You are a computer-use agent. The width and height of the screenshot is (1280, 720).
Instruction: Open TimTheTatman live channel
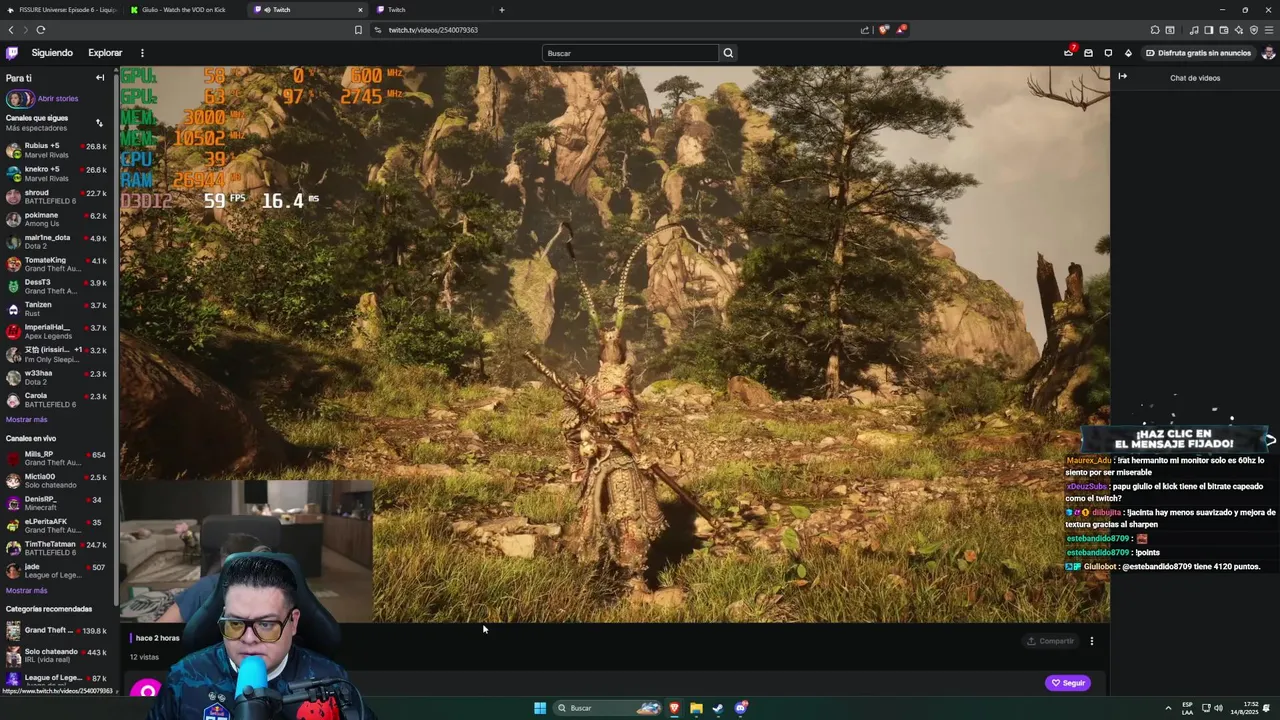coord(57,548)
